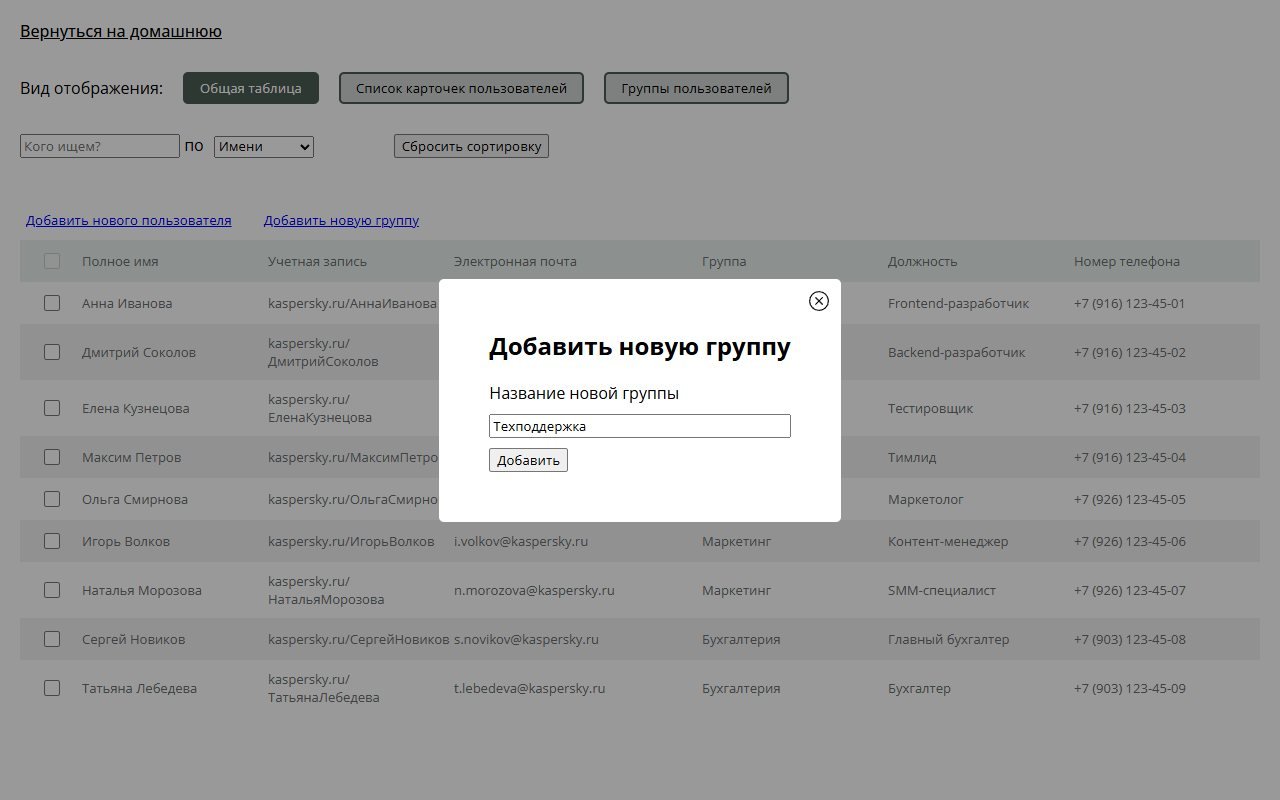This screenshot has height=800, width=1280.
Task: Open Добавить новую группу link
Action: (341, 220)
